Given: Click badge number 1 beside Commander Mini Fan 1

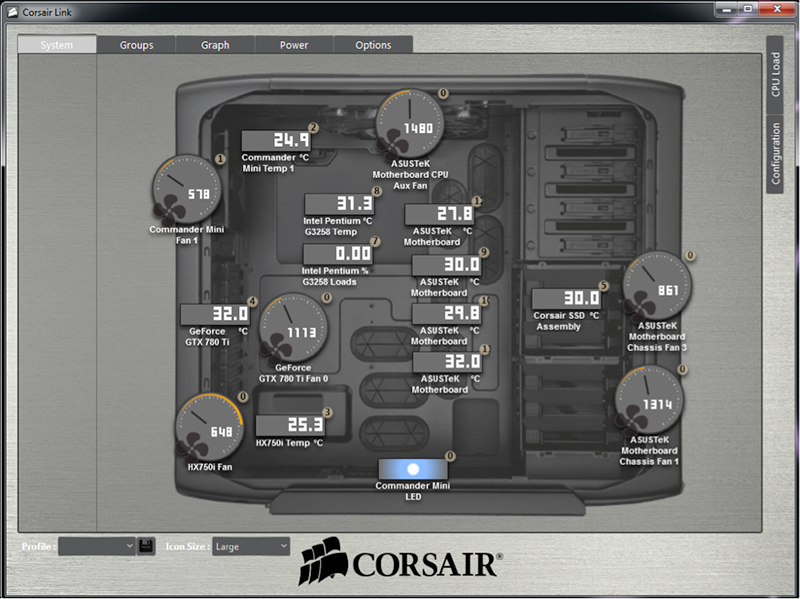Looking at the screenshot, I should point(220,159).
